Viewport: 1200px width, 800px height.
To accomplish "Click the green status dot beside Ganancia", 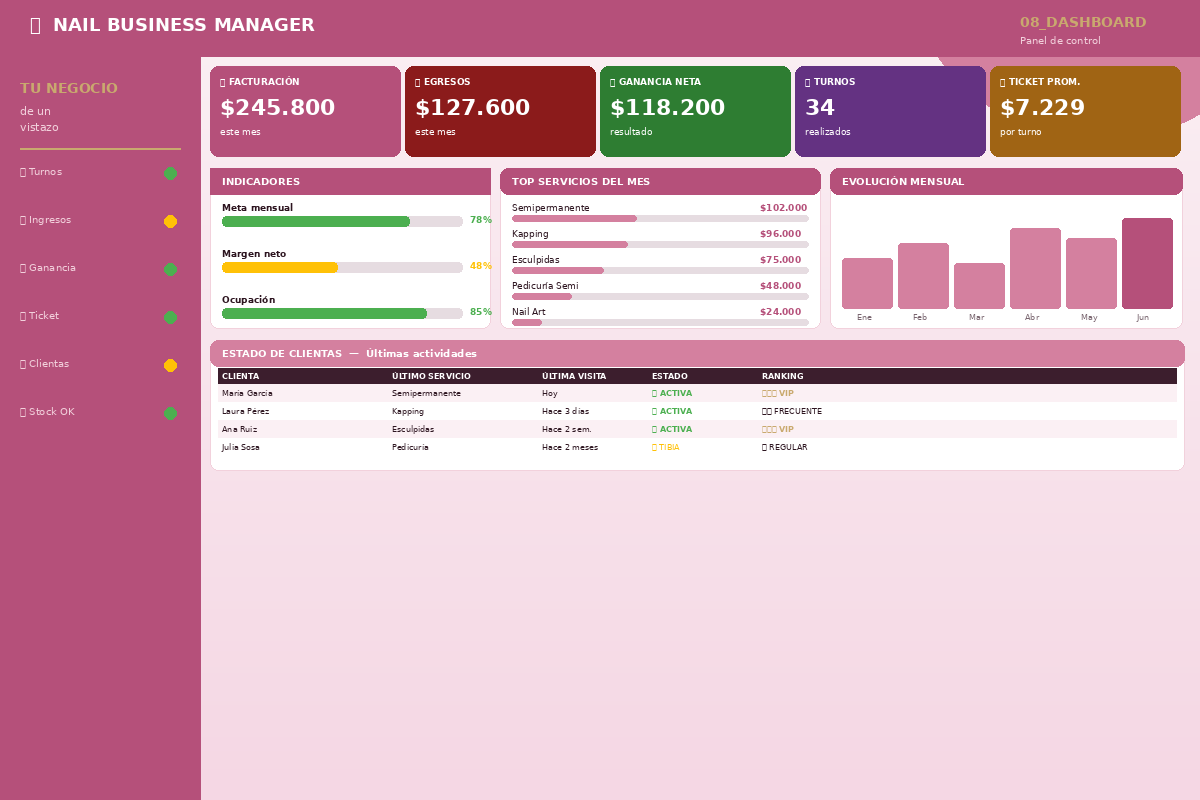I will (x=170, y=269).
